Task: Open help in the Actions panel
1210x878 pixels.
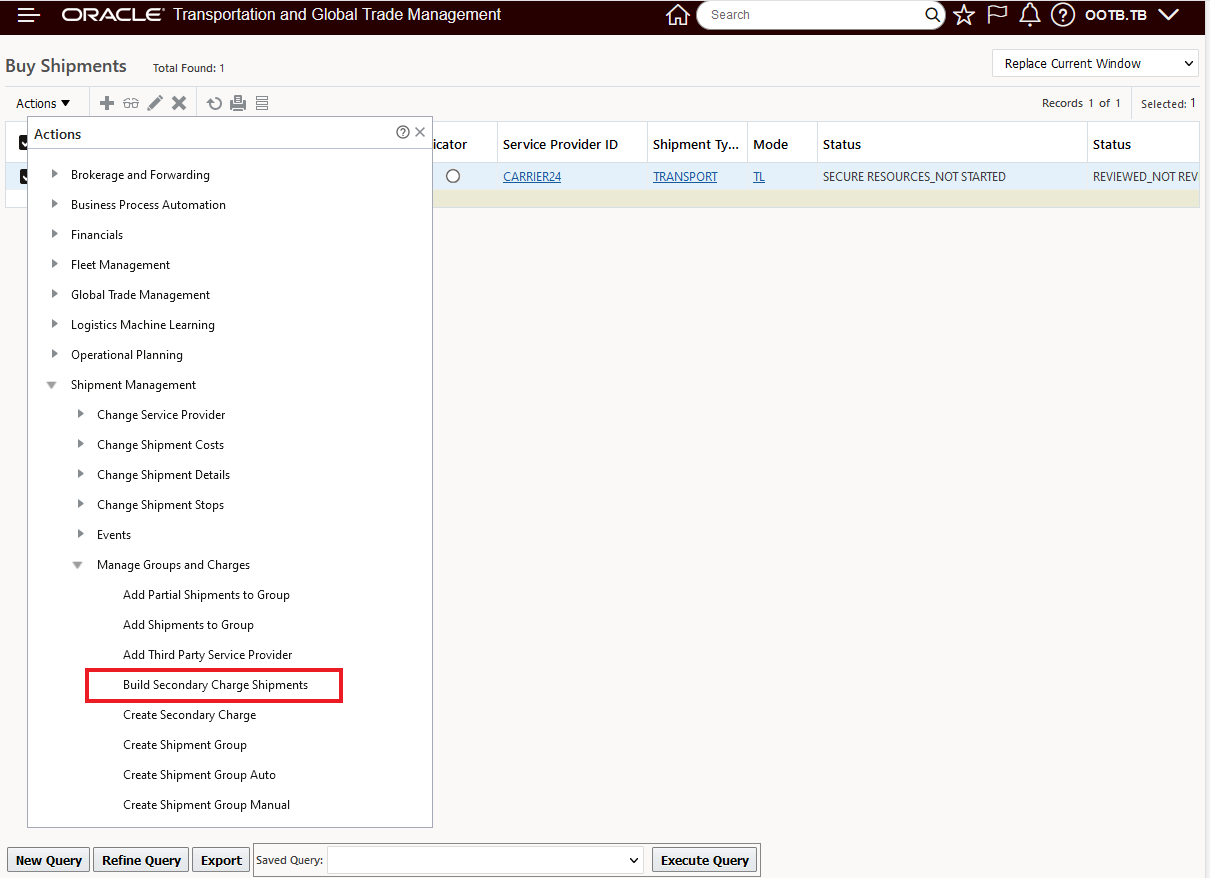Action: [403, 132]
